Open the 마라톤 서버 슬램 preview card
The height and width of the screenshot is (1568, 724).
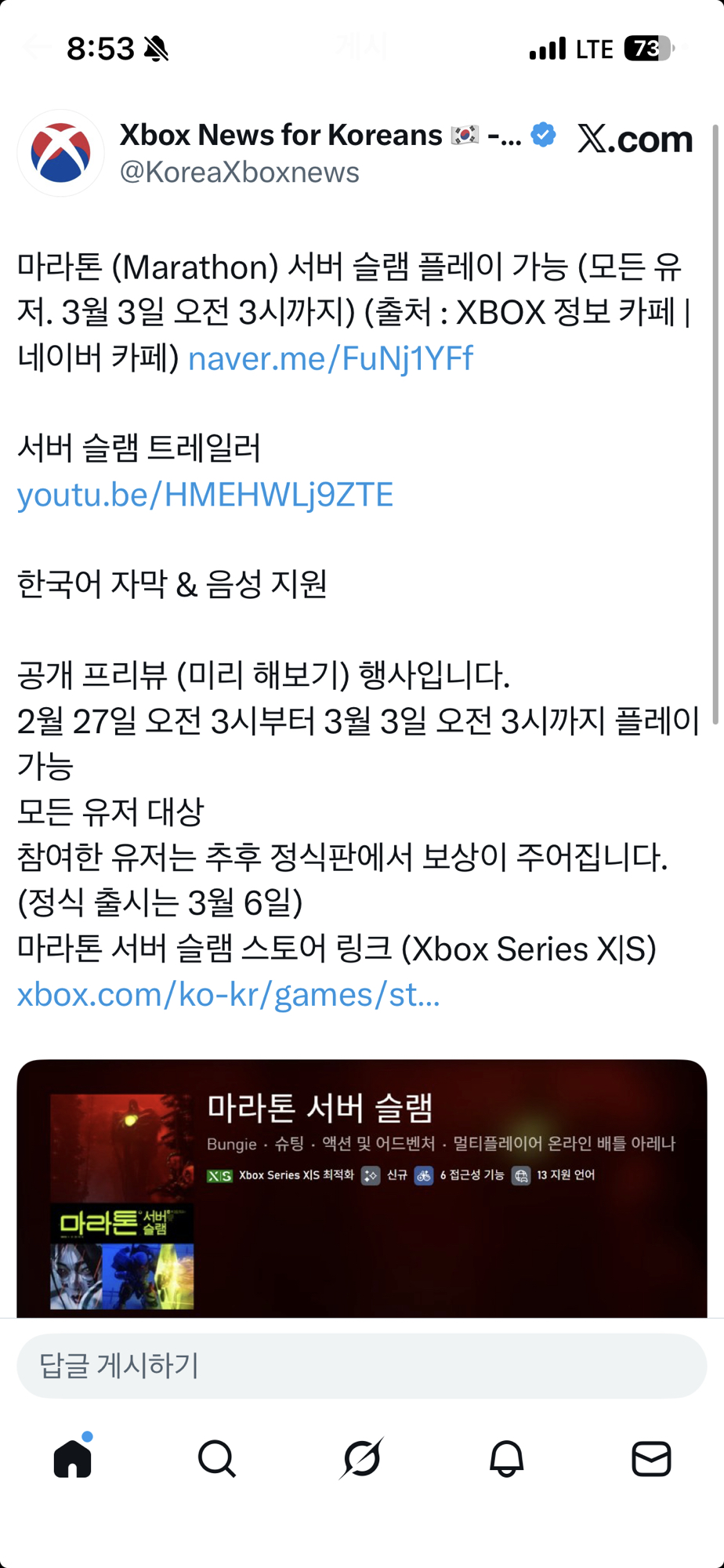[x=362, y=1189]
